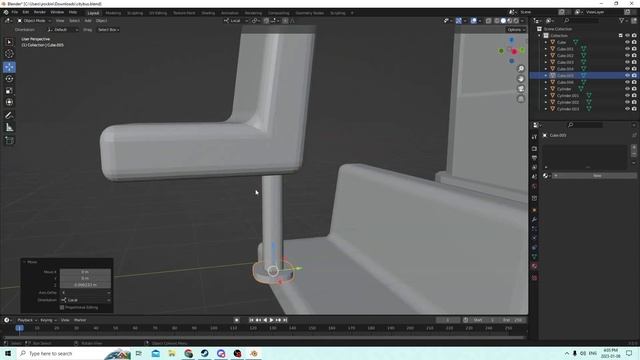Image resolution: width=640 pixels, height=360 pixels.
Task: Click the zoom view magnifier icon in the viewport
Action: 521,69
